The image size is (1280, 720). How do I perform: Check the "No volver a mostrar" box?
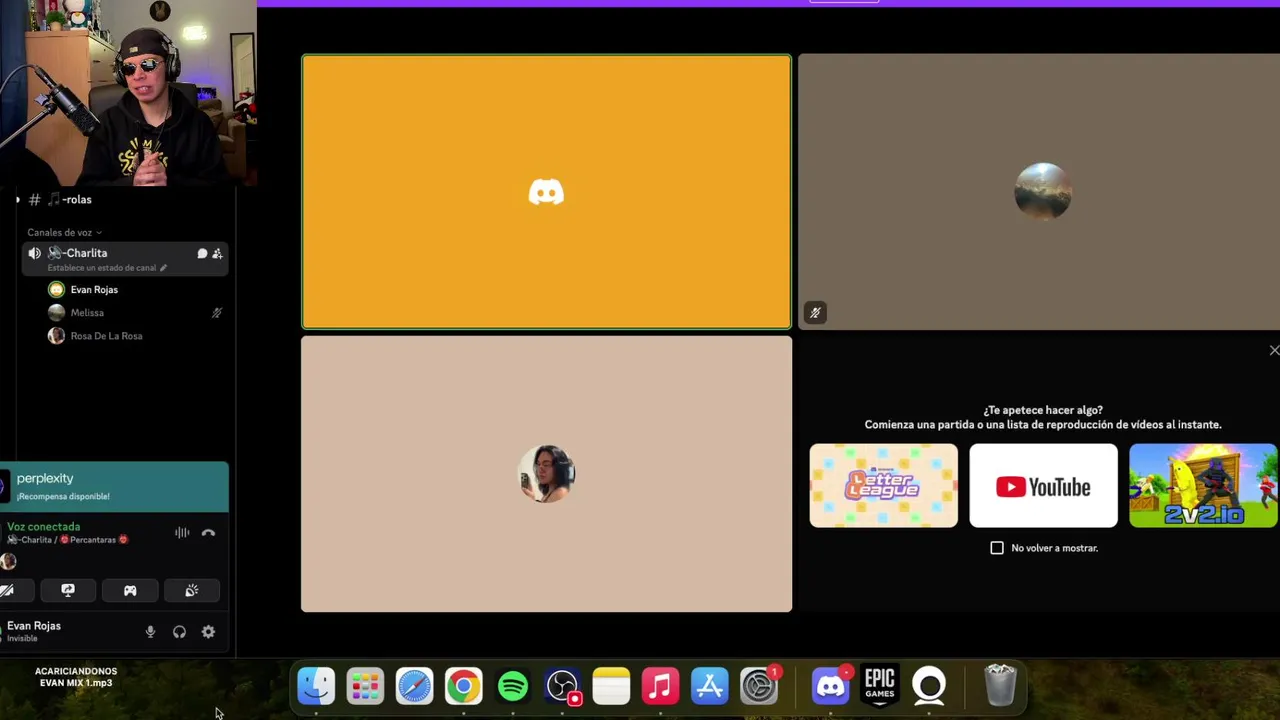997,548
